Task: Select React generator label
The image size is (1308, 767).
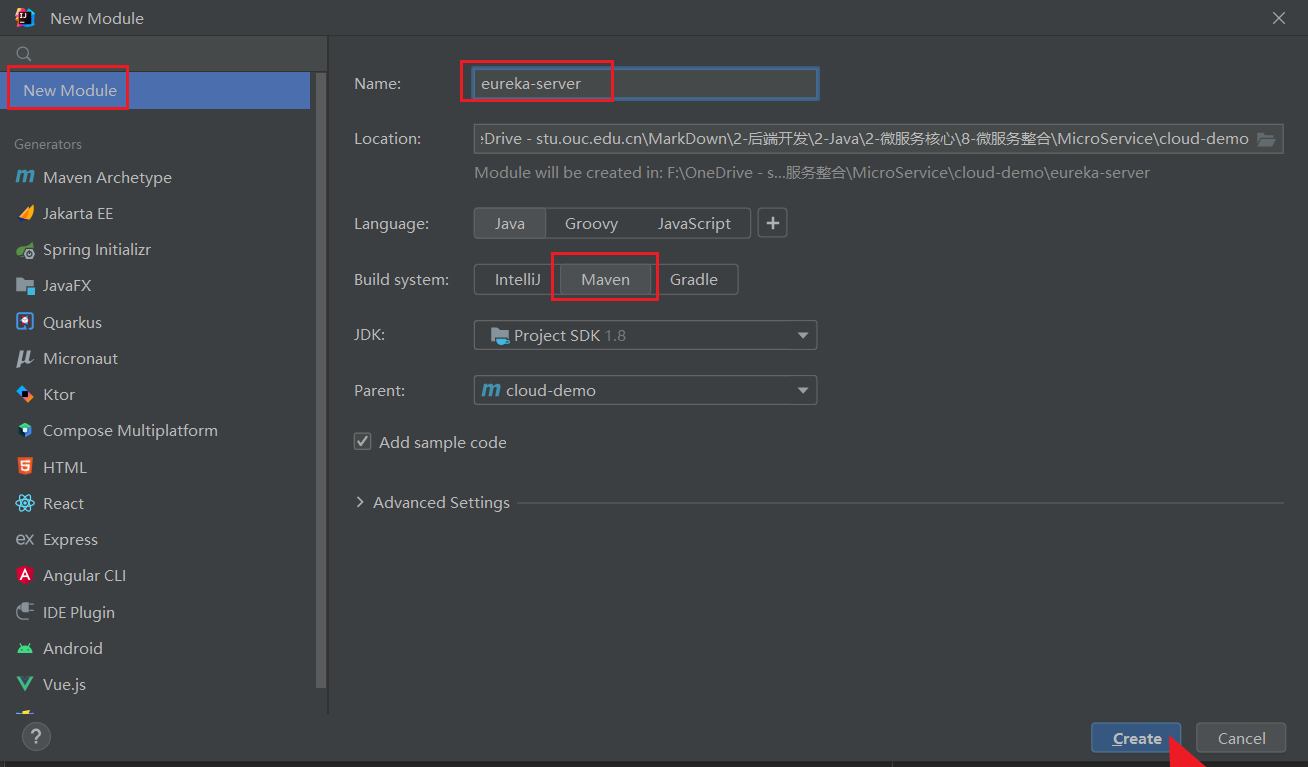Action: click(x=63, y=503)
